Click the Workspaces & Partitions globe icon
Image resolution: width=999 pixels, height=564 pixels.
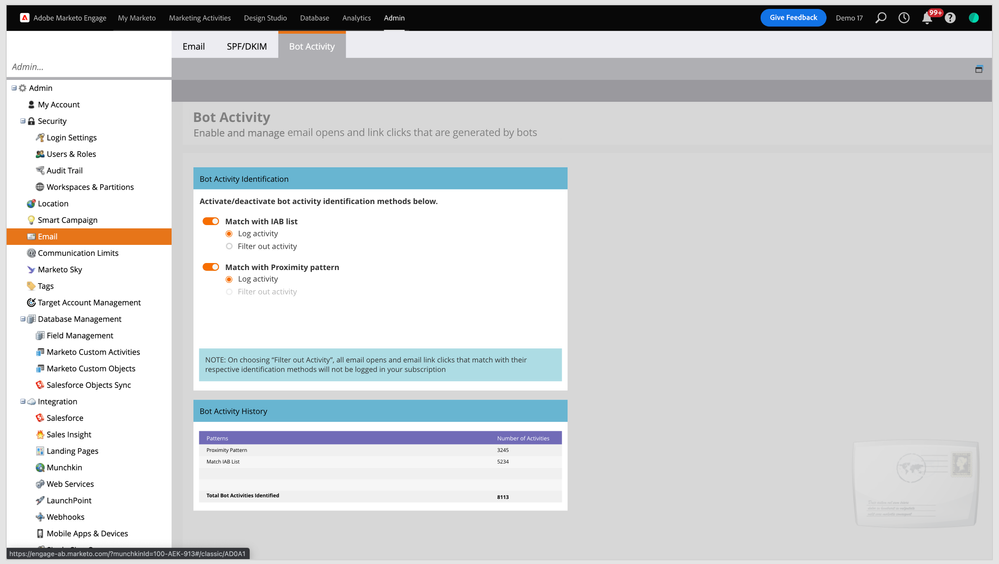click(x=40, y=187)
